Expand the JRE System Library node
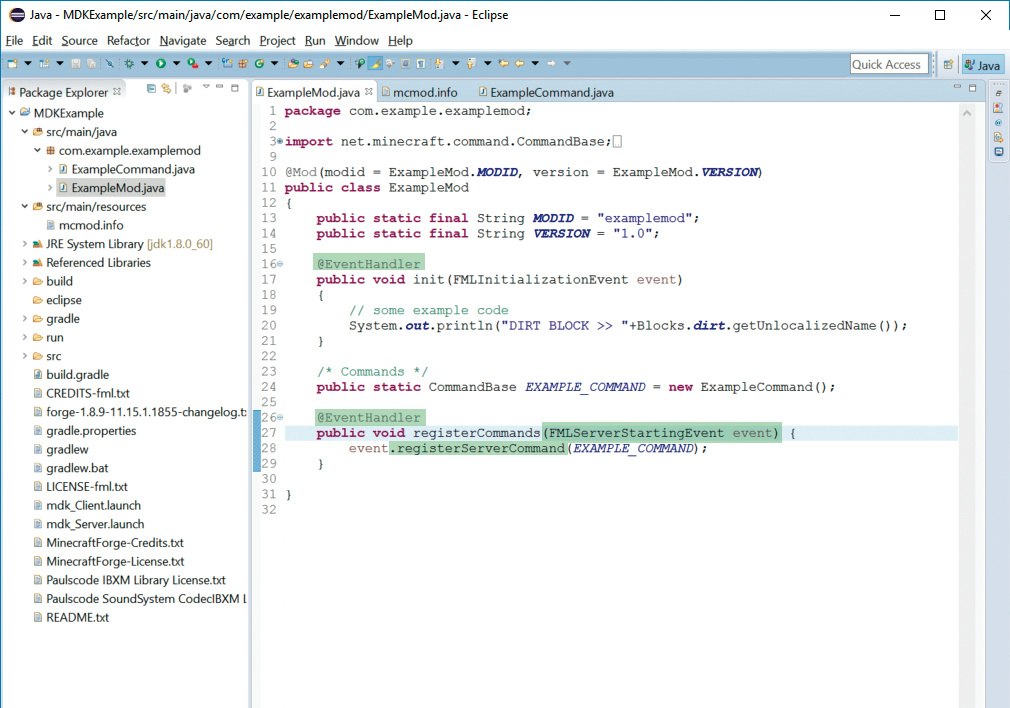The image size is (1010, 708). tap(23, 244)
